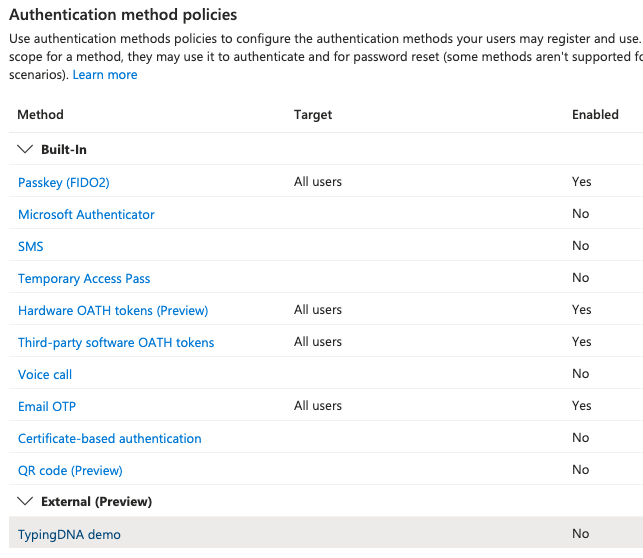Screen dimensions: 643x558
Task: Click the External (Preview) group label
Action: (97, 501)
